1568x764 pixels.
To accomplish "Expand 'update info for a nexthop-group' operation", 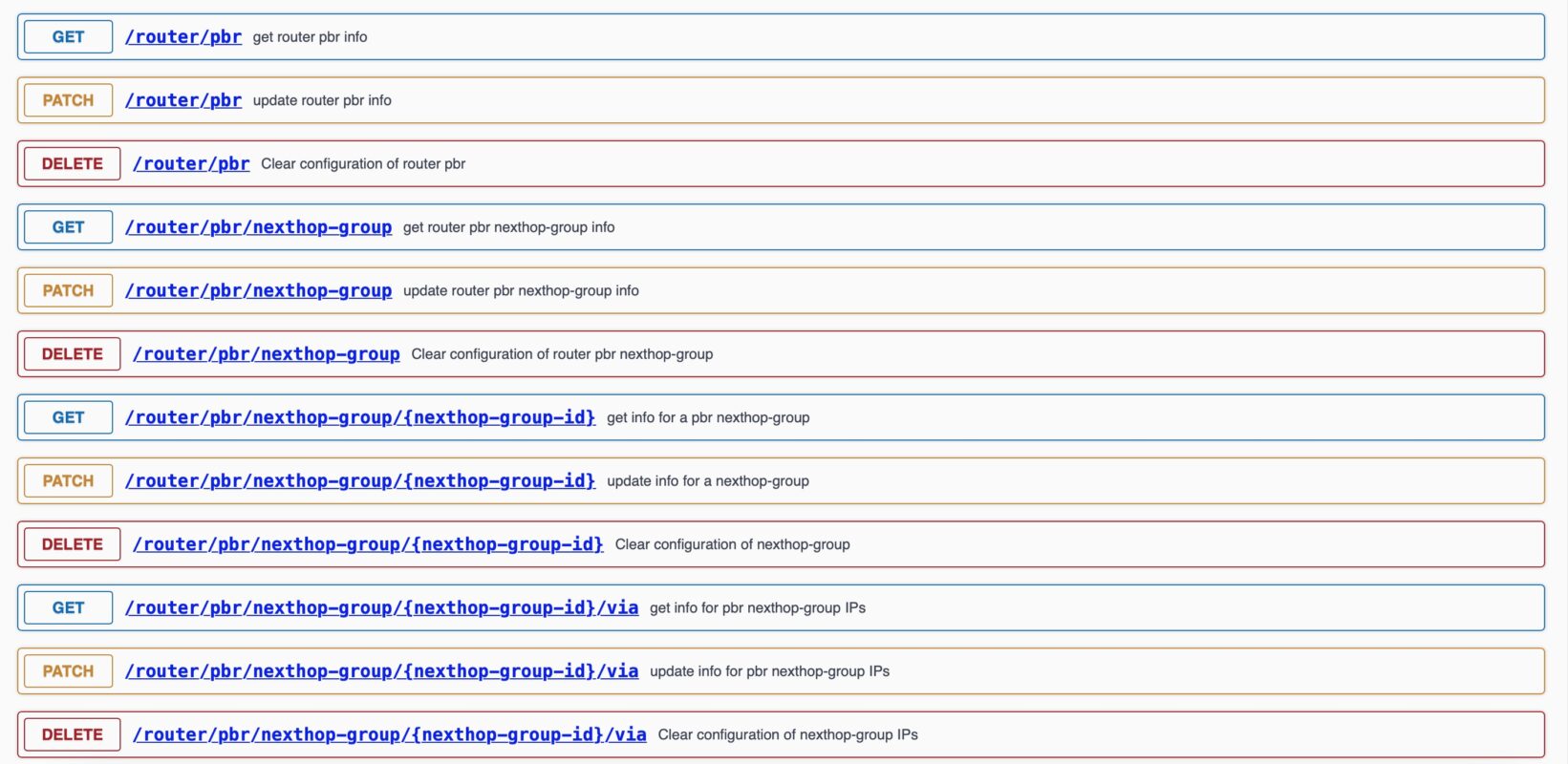I will pyautogui.click(x=707, y=481).
